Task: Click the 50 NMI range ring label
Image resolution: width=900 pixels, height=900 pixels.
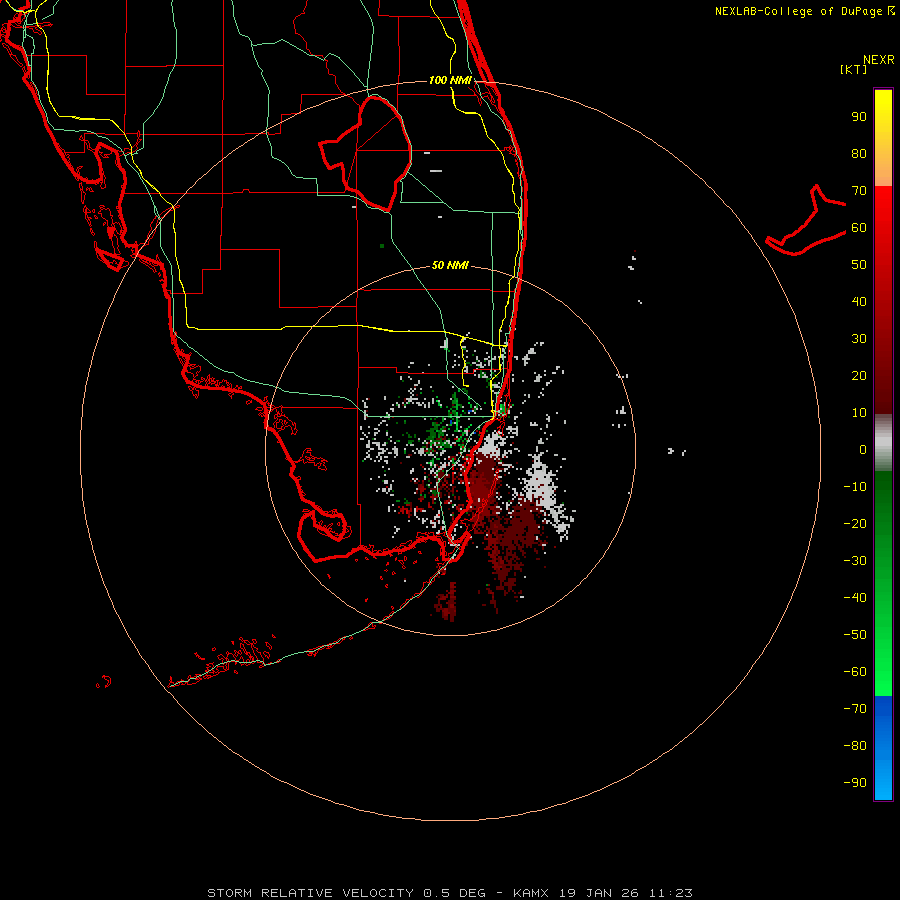Action: tap(450, 265)
